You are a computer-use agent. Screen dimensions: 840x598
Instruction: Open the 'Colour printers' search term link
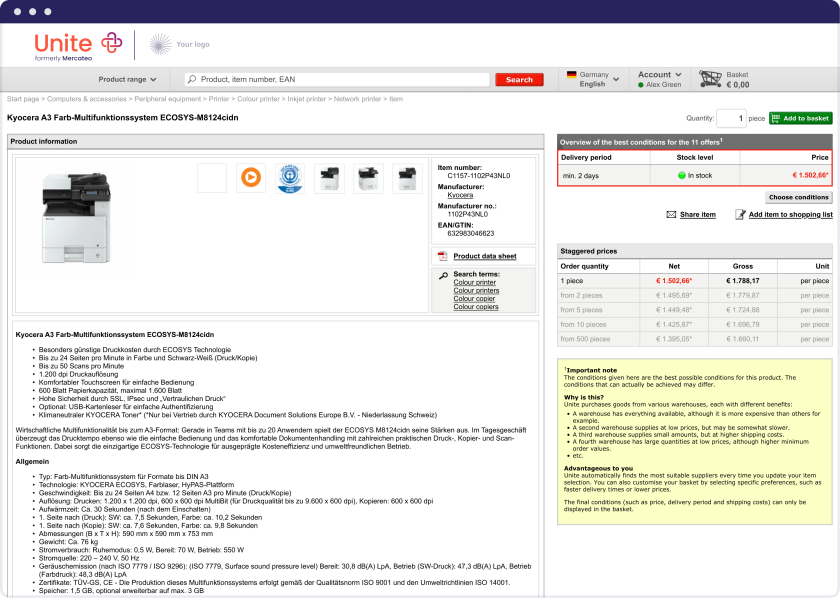(x=476, y=290)
